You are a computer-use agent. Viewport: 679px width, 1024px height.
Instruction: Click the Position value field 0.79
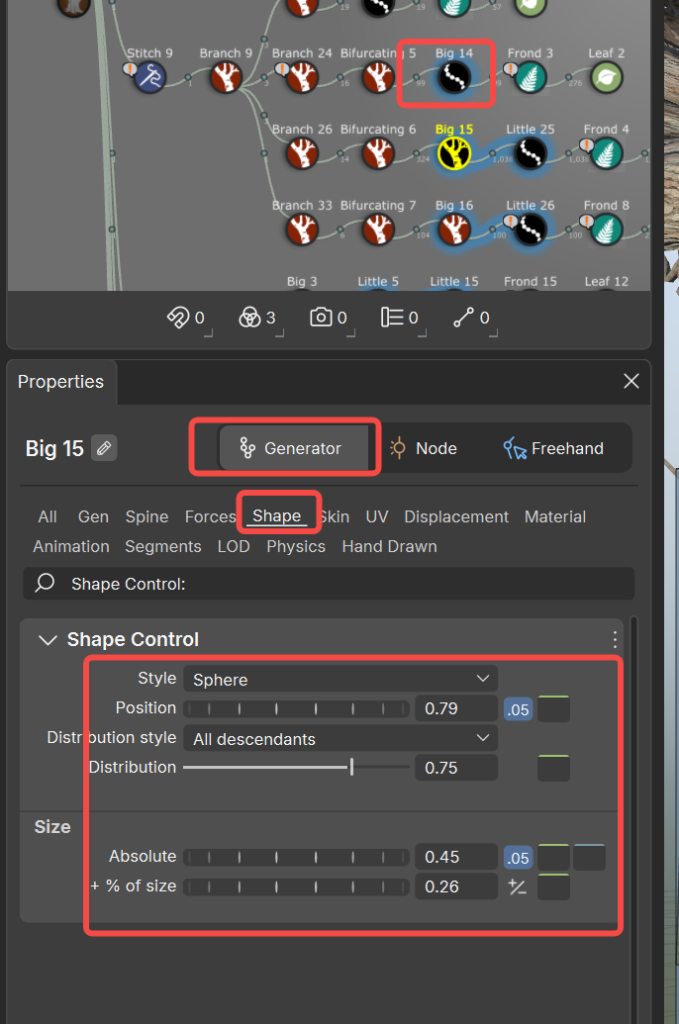pos(456,709)
